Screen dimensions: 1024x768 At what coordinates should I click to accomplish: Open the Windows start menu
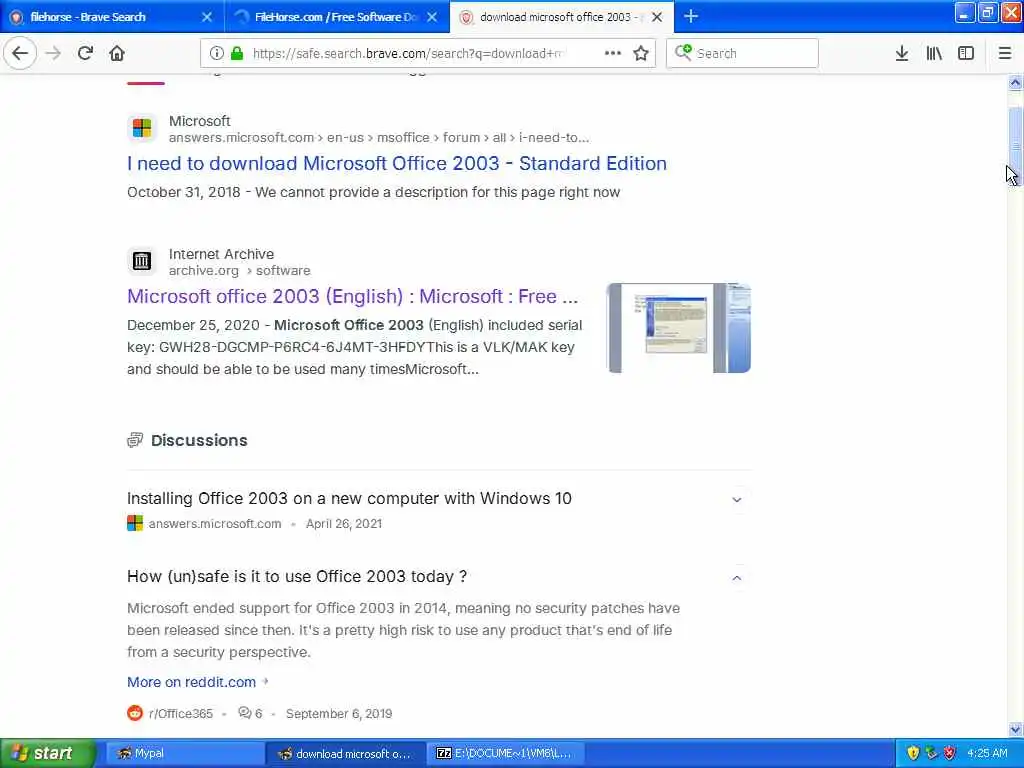(47, 753)
